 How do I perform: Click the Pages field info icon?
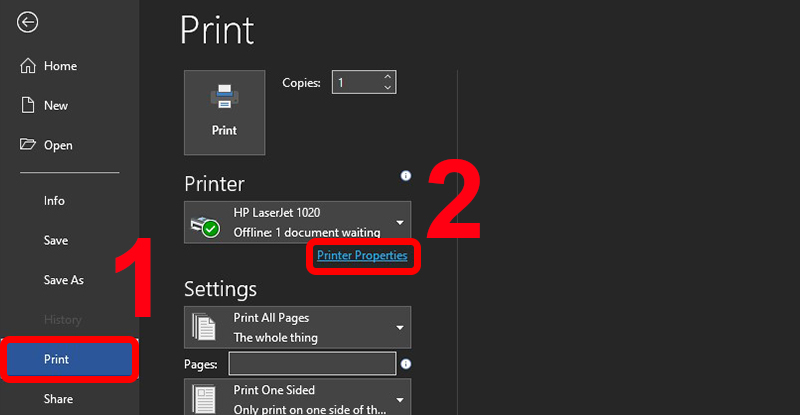click(406, 364)
